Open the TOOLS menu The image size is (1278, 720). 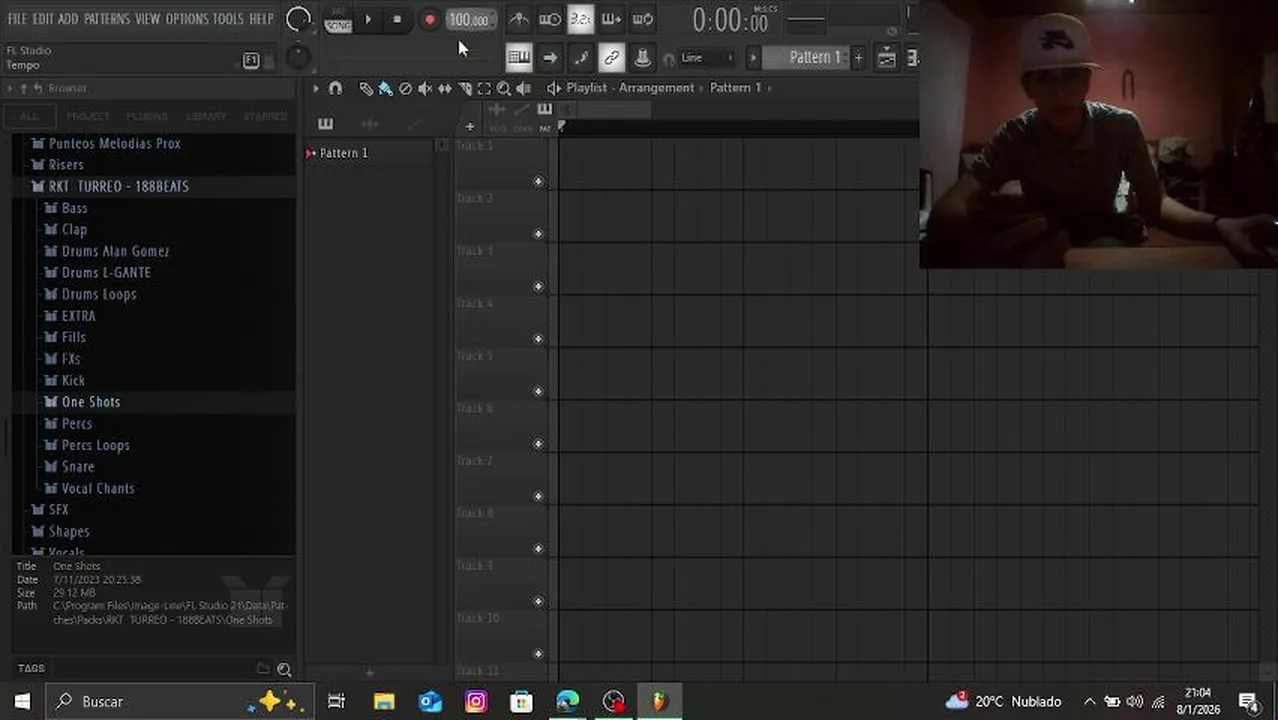pos(228,19)
